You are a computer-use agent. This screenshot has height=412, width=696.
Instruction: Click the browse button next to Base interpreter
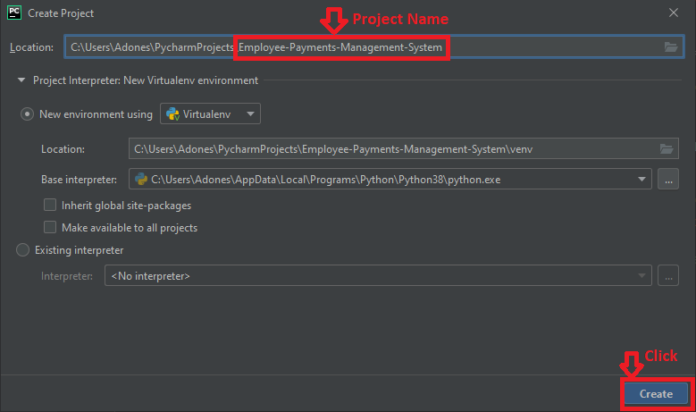pos(668,179)
